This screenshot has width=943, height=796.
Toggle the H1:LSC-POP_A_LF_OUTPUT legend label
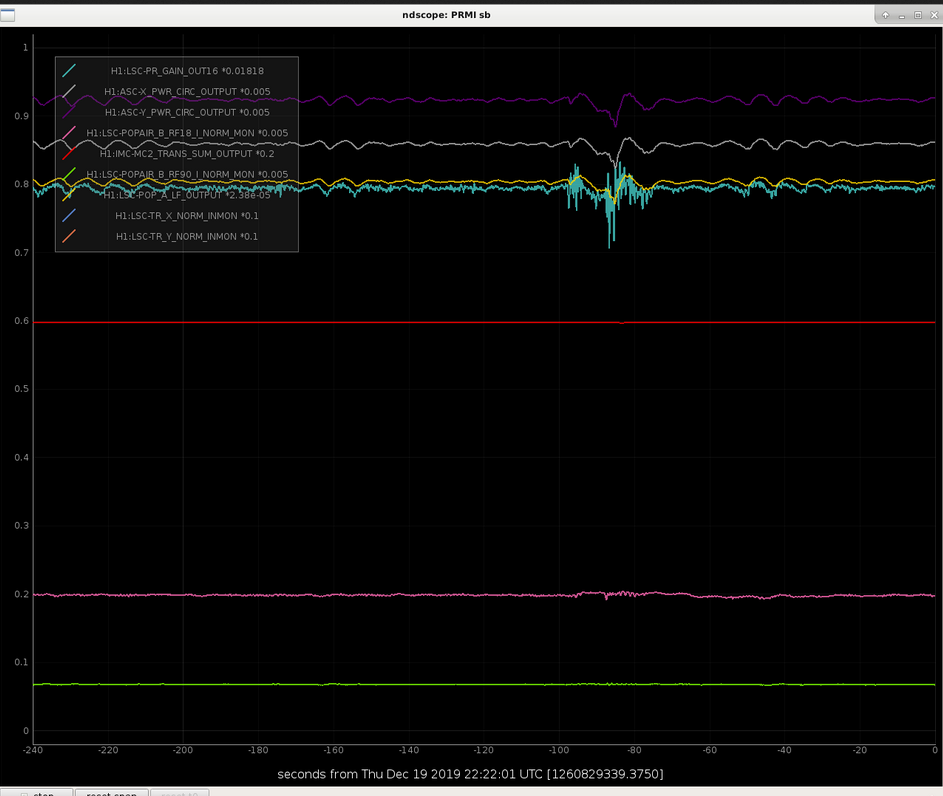(187, 195)
